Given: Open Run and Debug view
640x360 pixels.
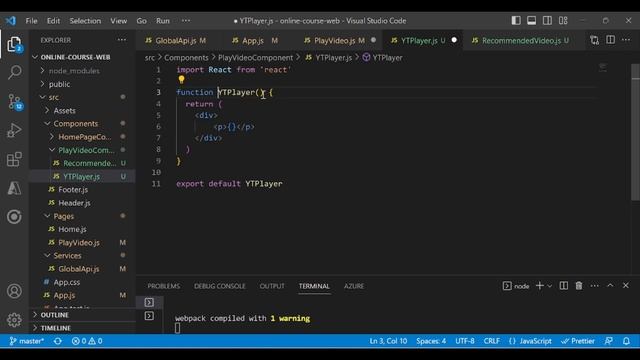Looking at the screenshot, I should point(14,131).
